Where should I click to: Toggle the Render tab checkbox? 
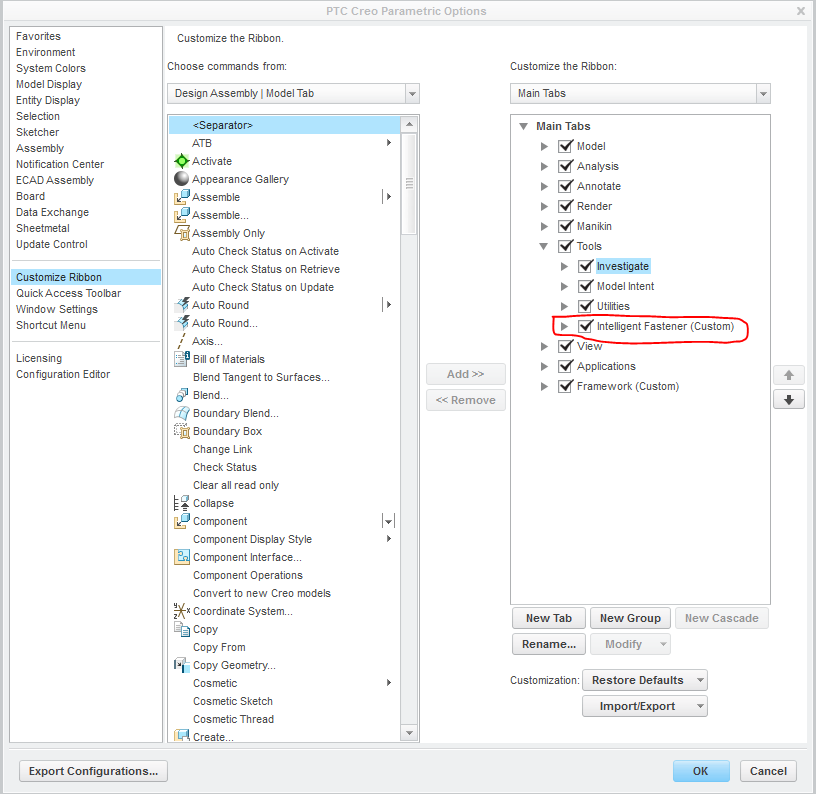click(565, 206)
